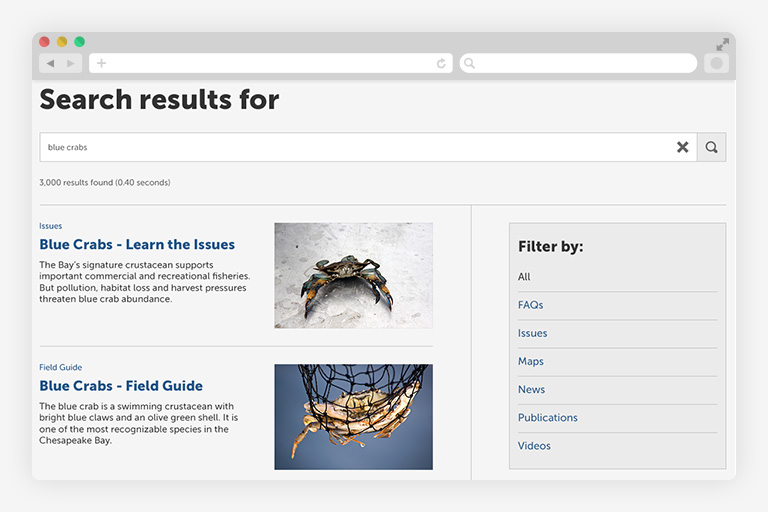
Task: Toggle fullscreen with expand arrows icon
Action: 722,44
